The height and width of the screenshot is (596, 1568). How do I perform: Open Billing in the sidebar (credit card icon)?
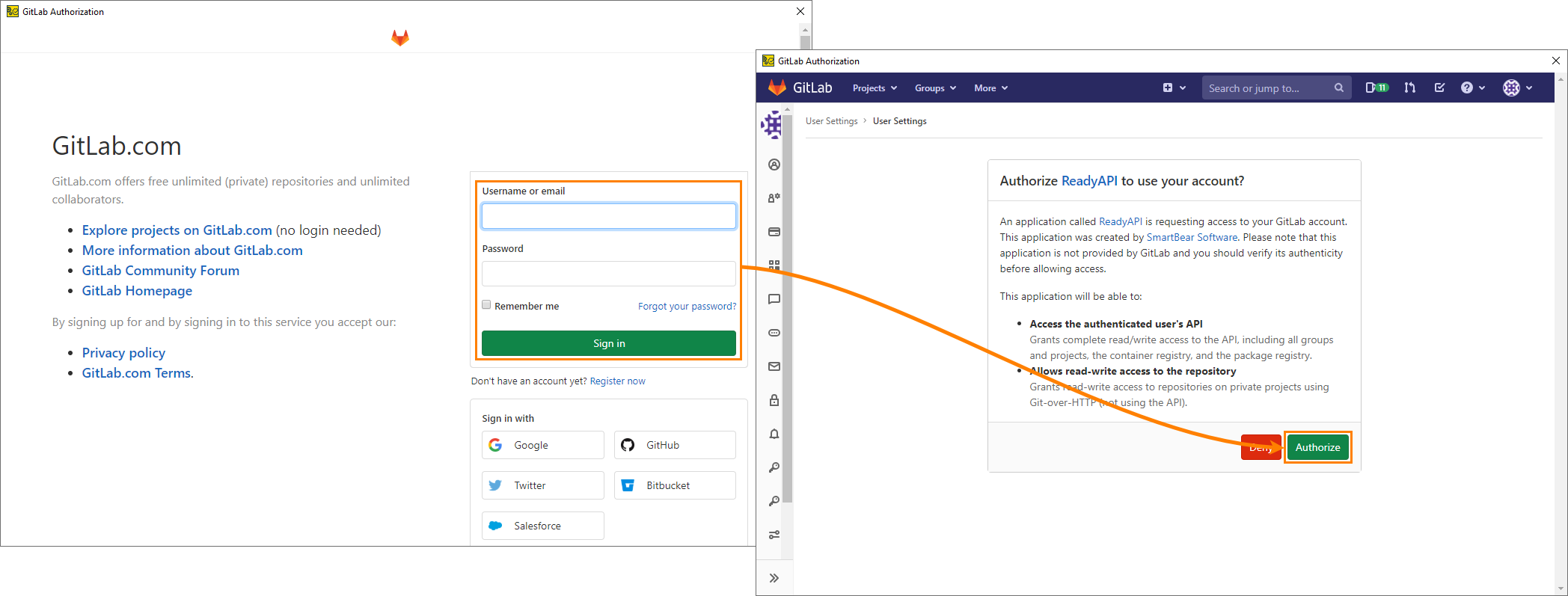pyautogui.click(x=774, y=232)
